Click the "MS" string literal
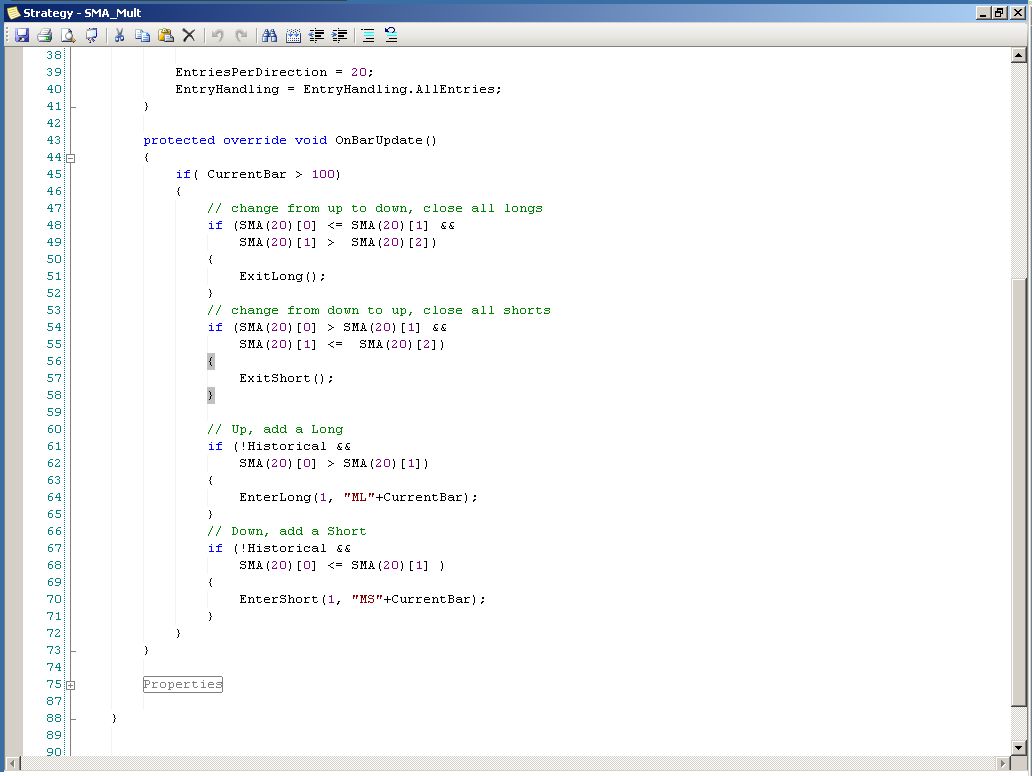Screen dimensions: 1032x776 coord(367,600)
